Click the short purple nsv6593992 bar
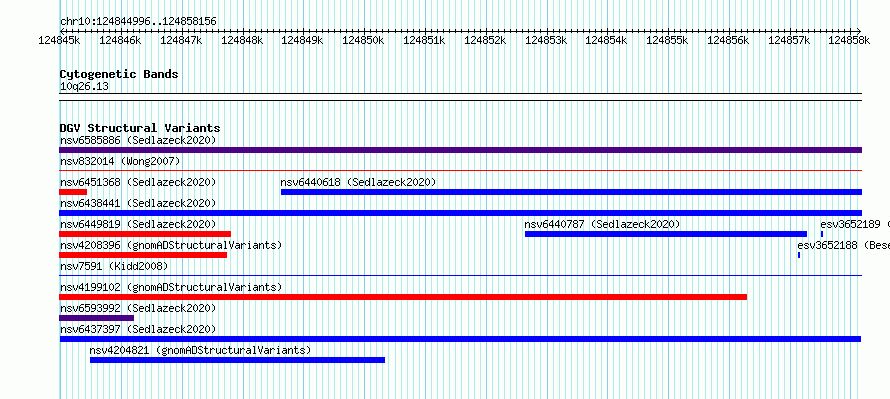 coord(96,318)
